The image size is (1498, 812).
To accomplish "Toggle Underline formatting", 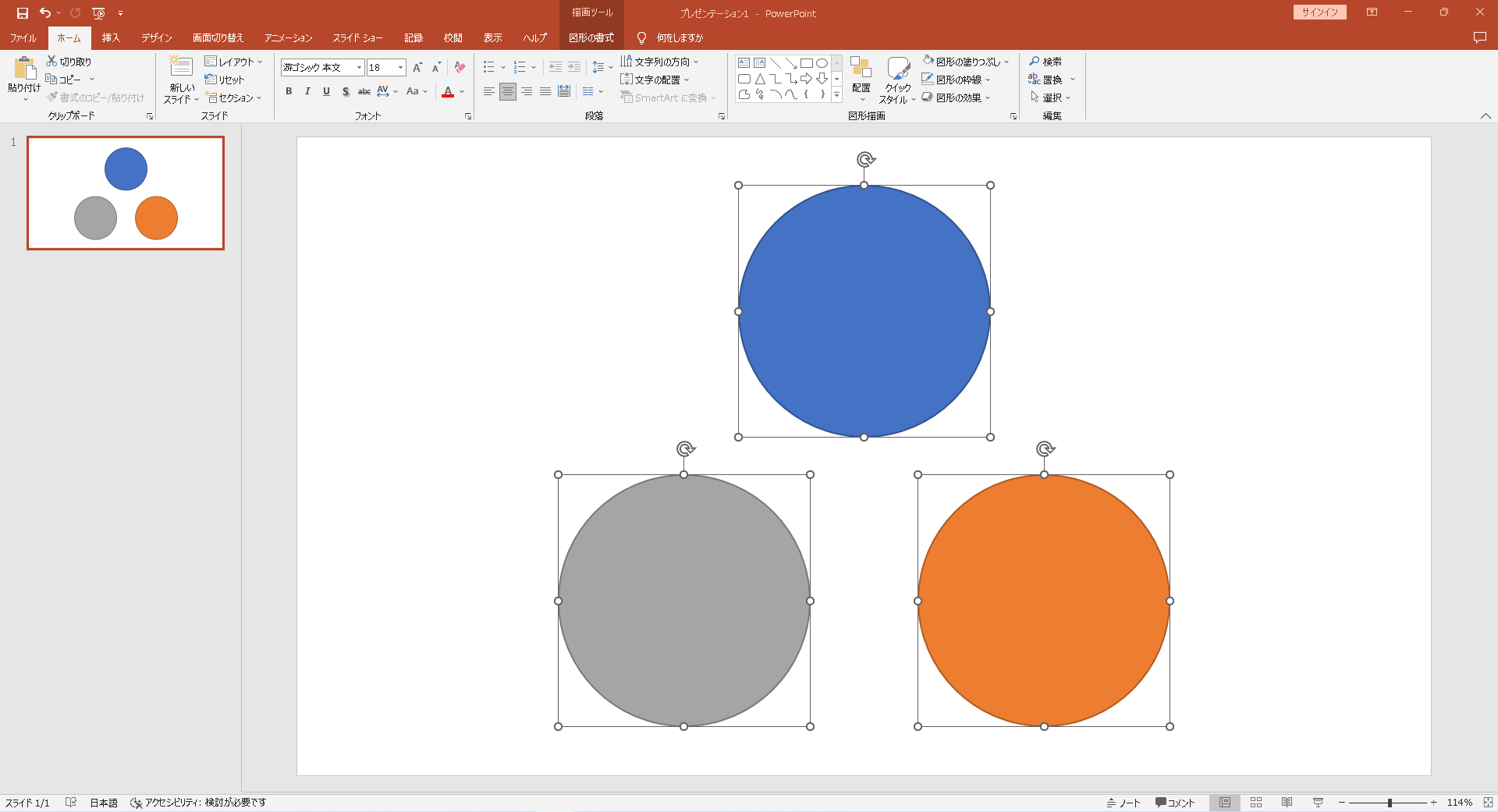I will pyautogui.click(x=326, y=91).
